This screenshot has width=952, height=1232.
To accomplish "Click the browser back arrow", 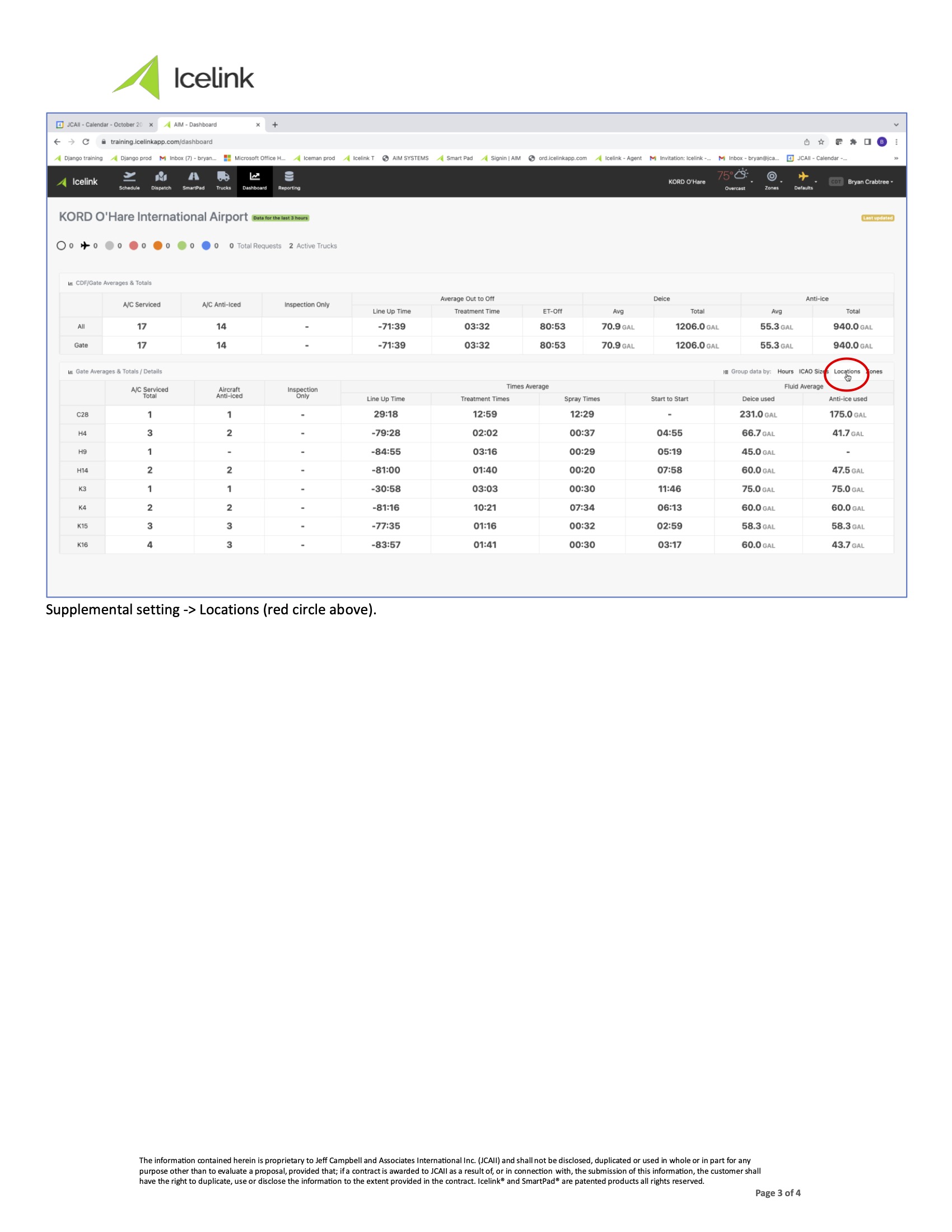I will pos(57,142).
